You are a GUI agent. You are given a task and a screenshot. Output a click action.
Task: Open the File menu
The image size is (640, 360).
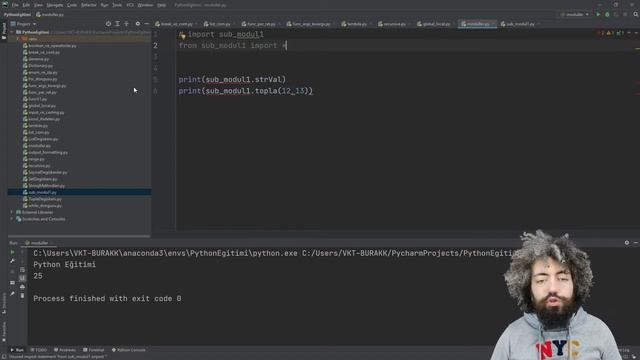15,5
